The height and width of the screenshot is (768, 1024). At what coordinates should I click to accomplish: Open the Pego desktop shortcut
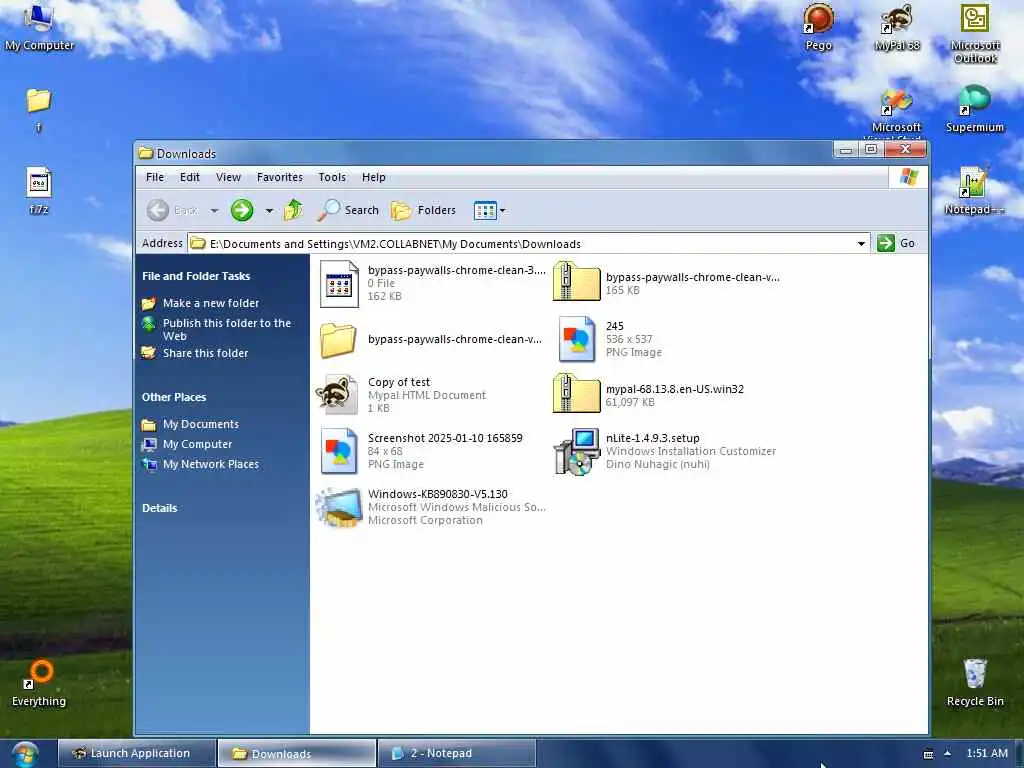click(x=818, y=27)
